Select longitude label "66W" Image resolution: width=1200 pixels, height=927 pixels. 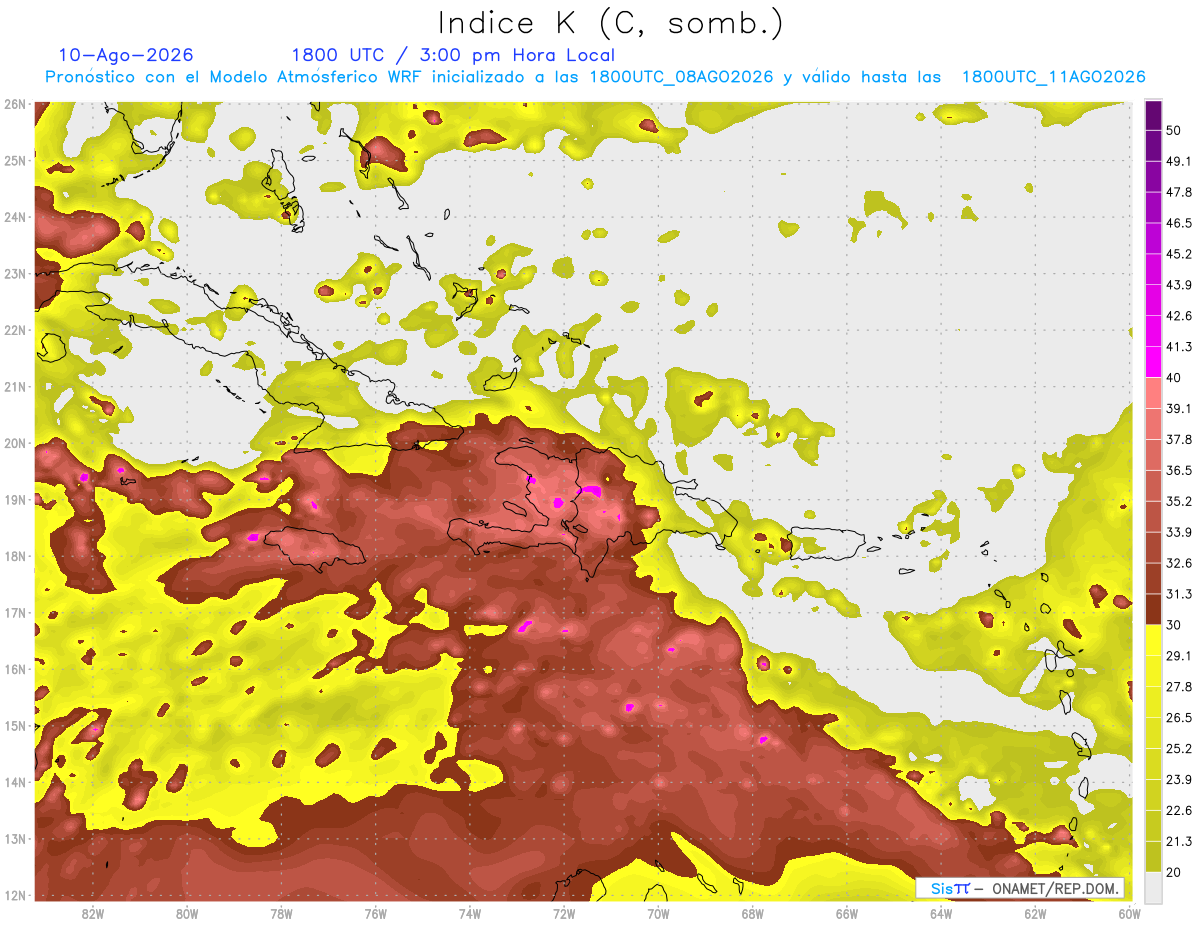tap(847, 914)
